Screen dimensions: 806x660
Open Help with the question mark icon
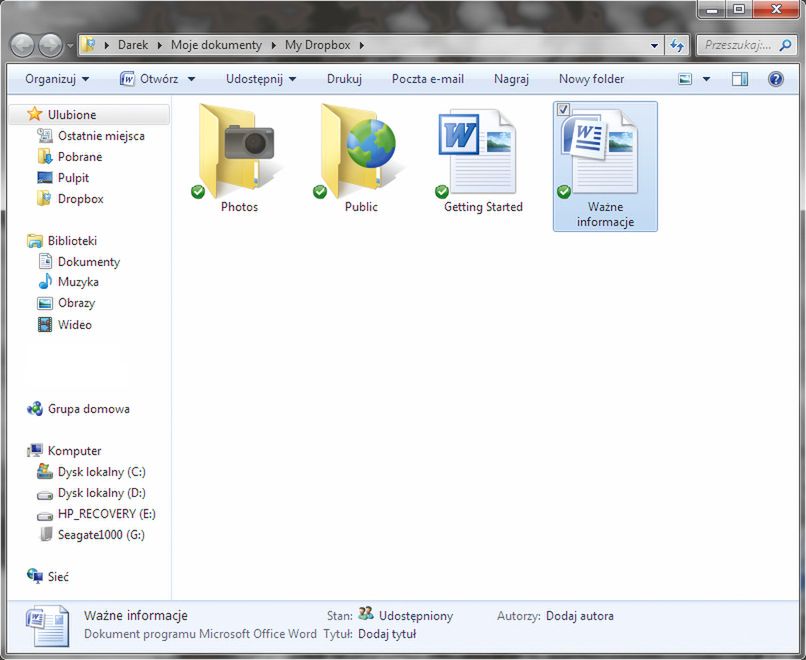[x=776, y=79]
